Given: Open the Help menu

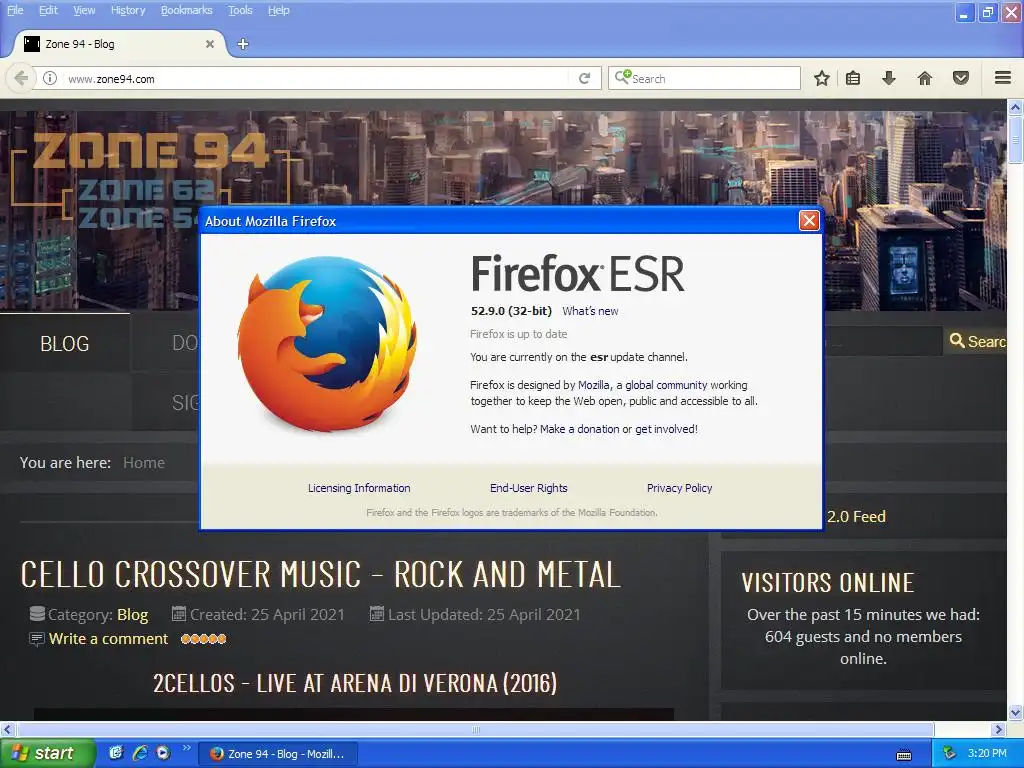Looking at the screenshot, I should (x=279, y=10).
